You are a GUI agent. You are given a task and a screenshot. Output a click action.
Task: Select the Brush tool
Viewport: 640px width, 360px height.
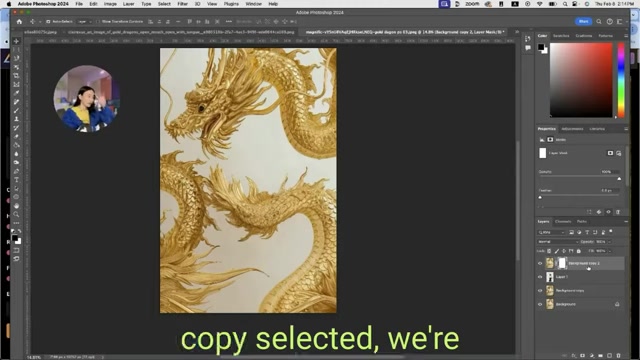tap(16, 111)
